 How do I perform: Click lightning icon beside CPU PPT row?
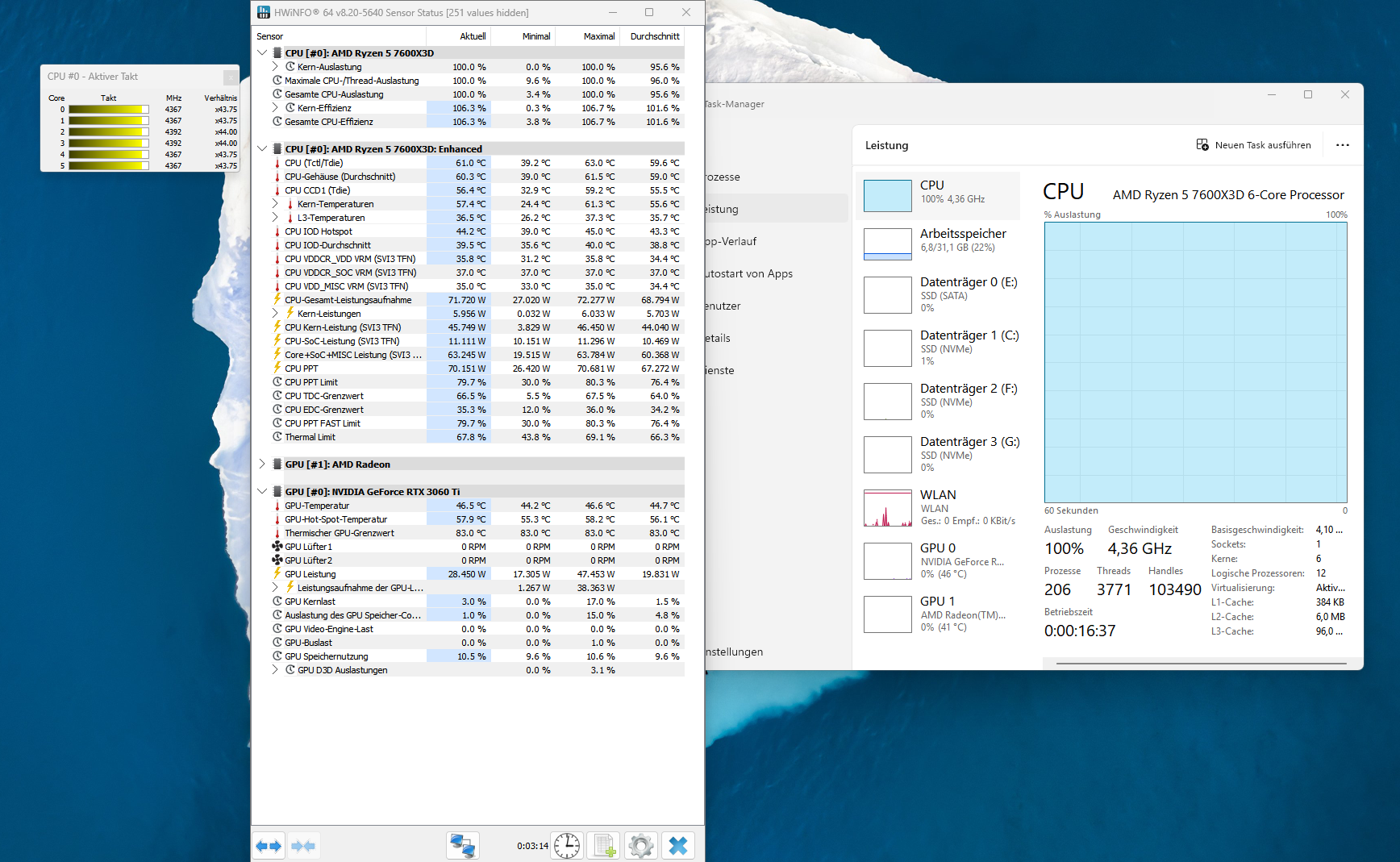pos(277,369)
